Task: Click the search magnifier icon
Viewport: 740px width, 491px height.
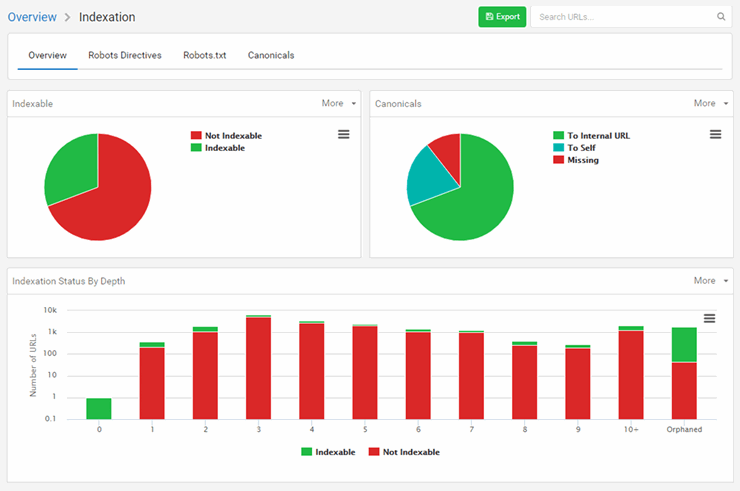Action: click(x=721, y=17)
